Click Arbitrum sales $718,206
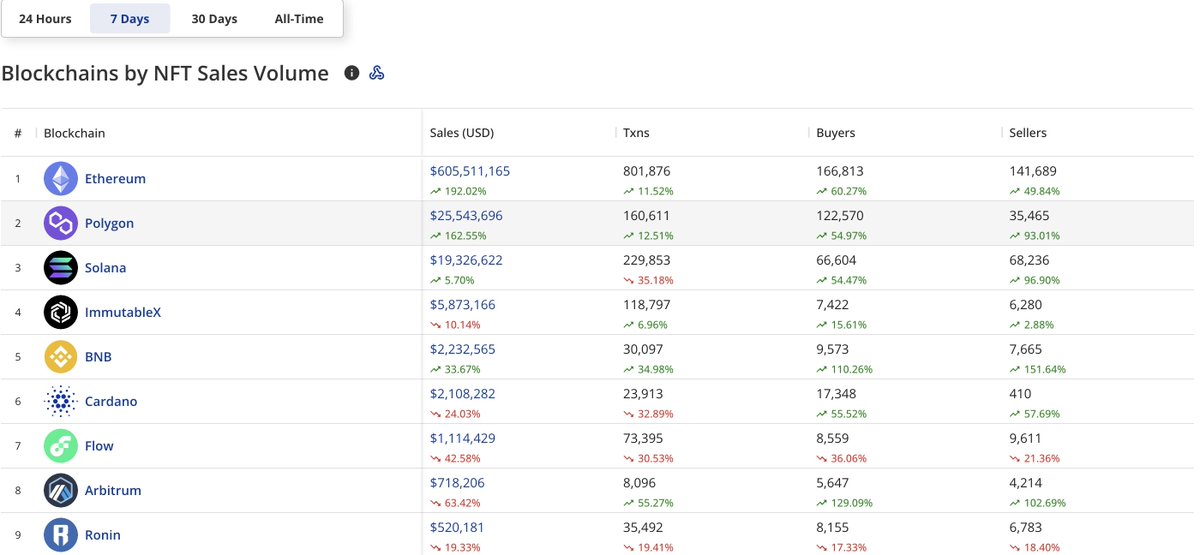This screenshot has width=1200, height=555. 457,482
